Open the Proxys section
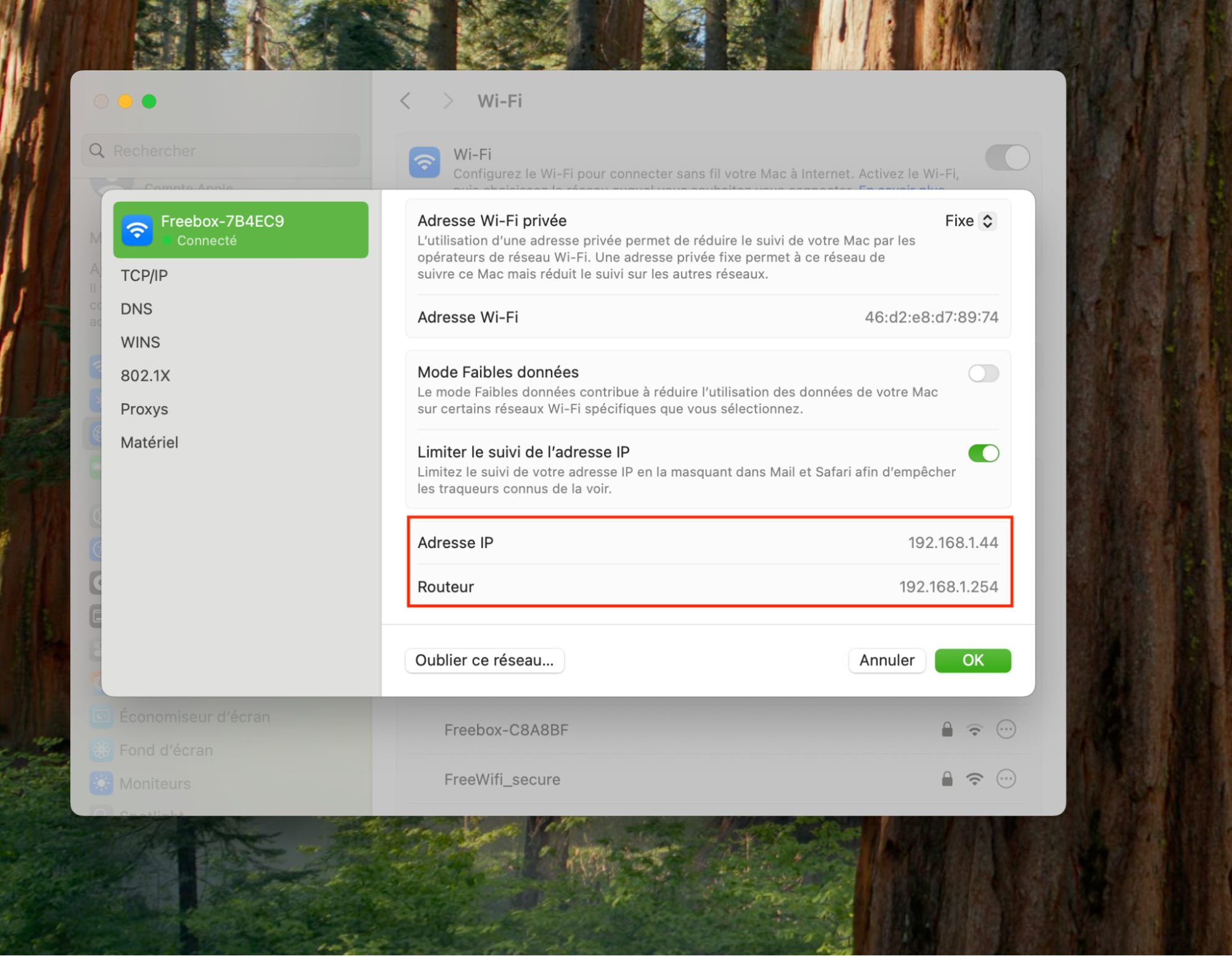 point(144,409)
